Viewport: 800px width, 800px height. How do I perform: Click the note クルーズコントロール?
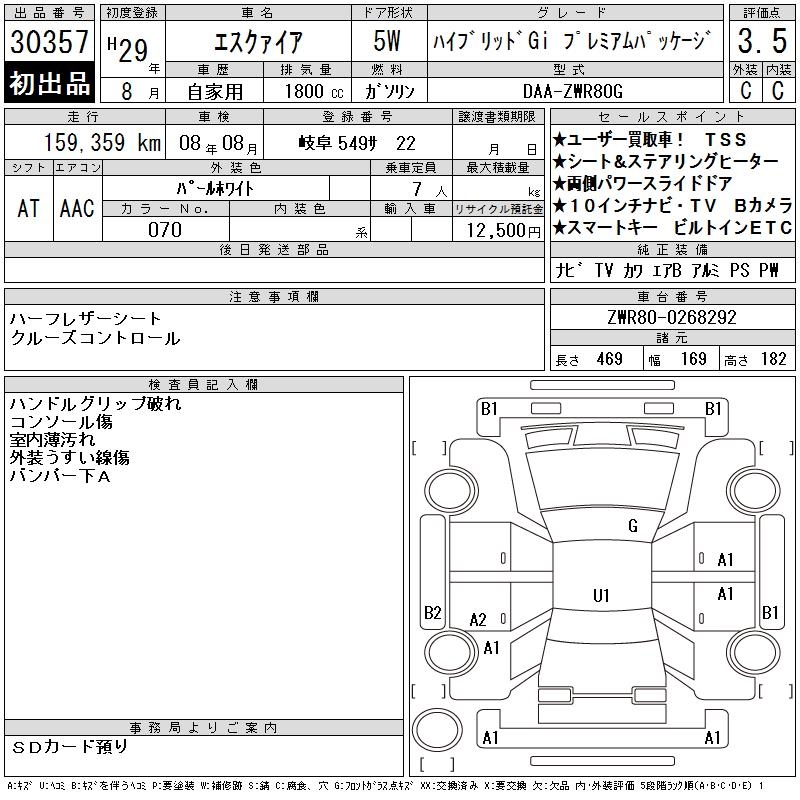coord(95,338)
